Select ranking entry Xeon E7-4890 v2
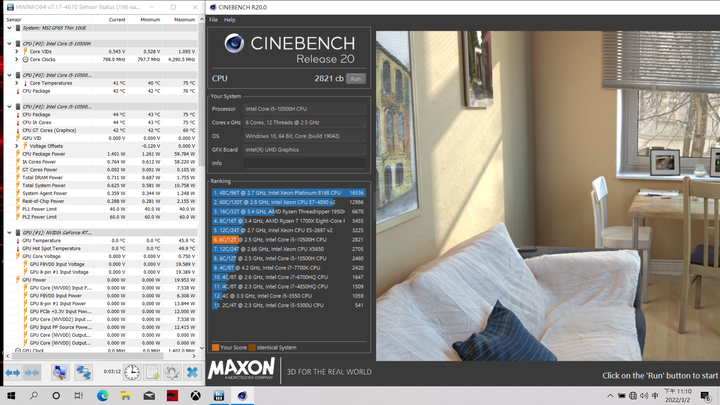The width and height of the screenshot is (720, 405). [289, 202]
